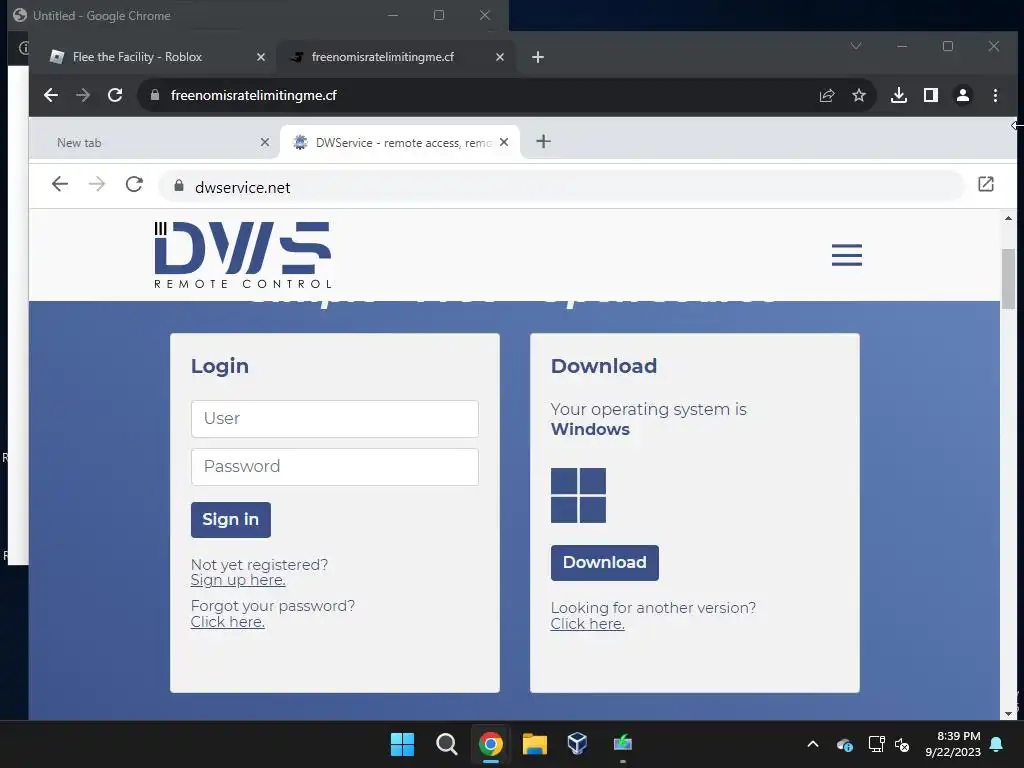Click muted volume tray icon

902,744
